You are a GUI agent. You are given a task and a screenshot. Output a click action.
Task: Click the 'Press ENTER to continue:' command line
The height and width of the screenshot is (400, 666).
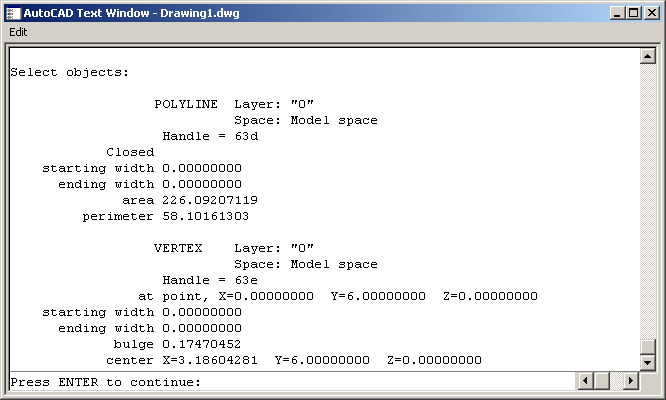click(105, 382)
